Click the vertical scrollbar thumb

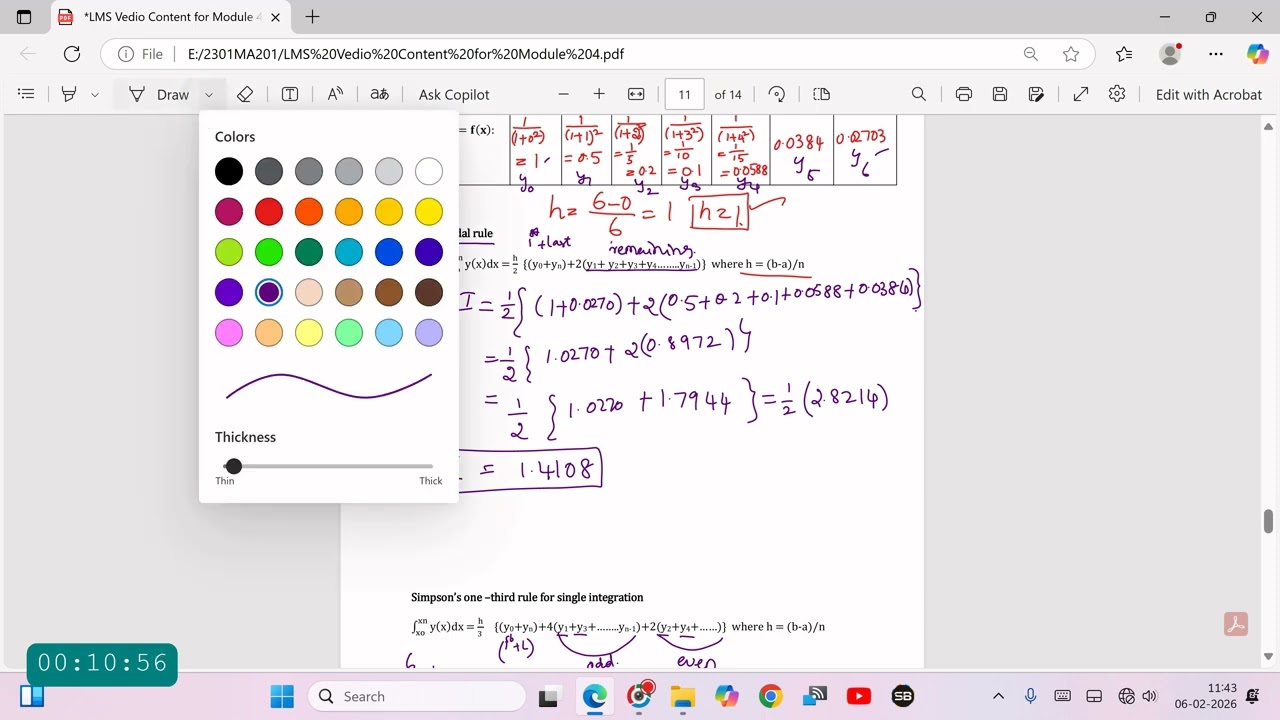point(1269,521)
